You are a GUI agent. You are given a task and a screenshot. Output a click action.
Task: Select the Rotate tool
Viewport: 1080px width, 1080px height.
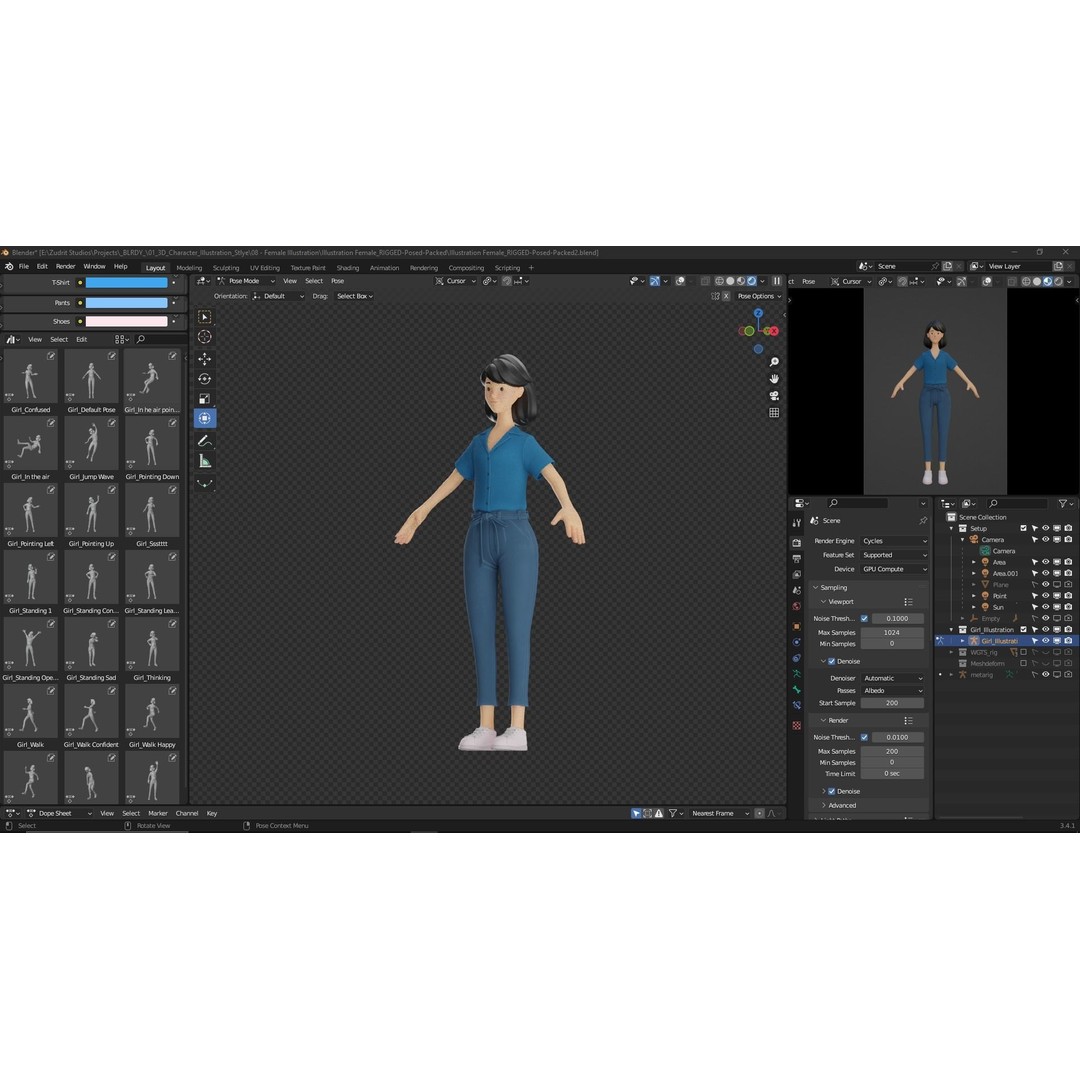pyautogui.click(x=205, y=379)
